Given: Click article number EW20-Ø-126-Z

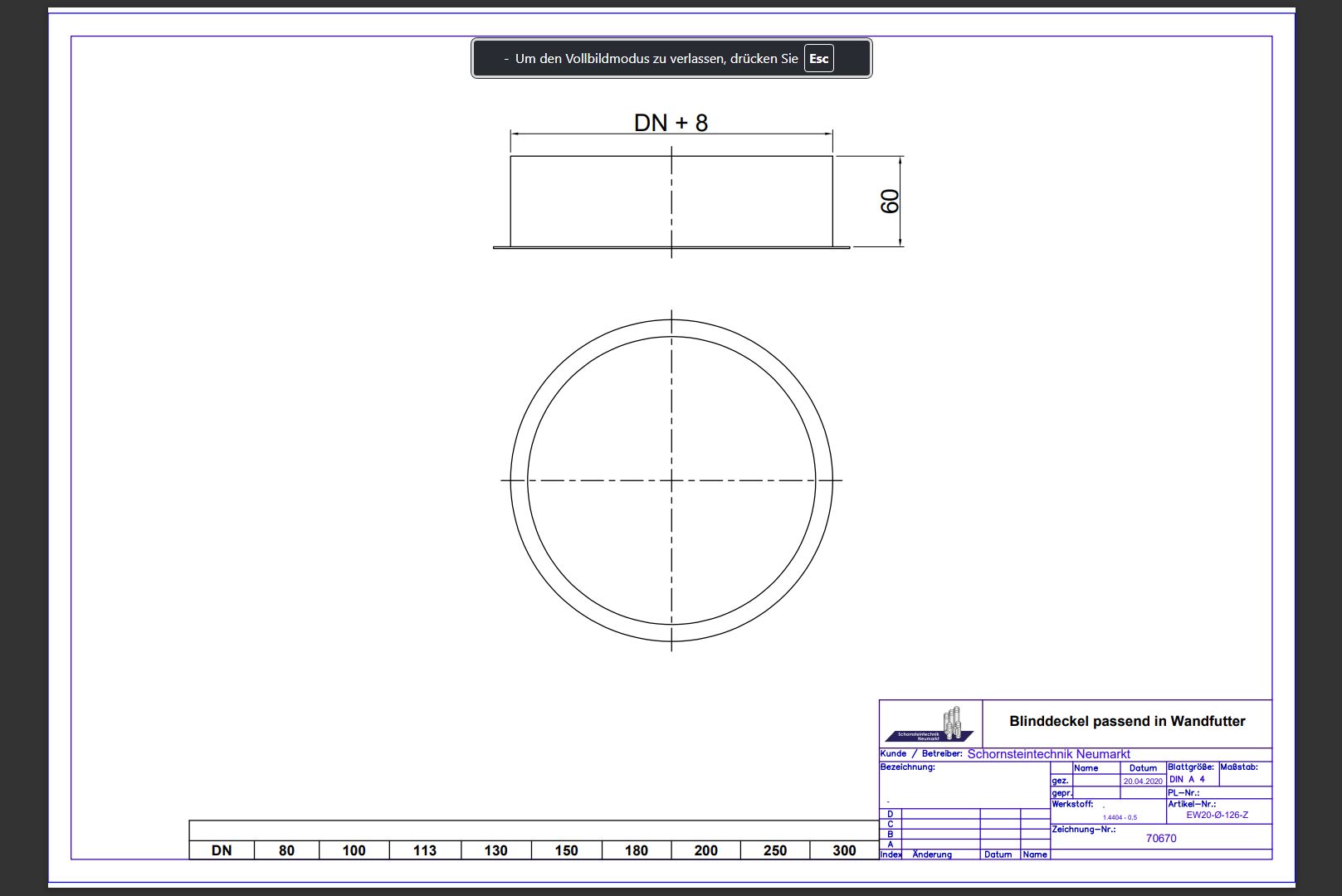Looking at the screenshot, I should pos(1217,815).
